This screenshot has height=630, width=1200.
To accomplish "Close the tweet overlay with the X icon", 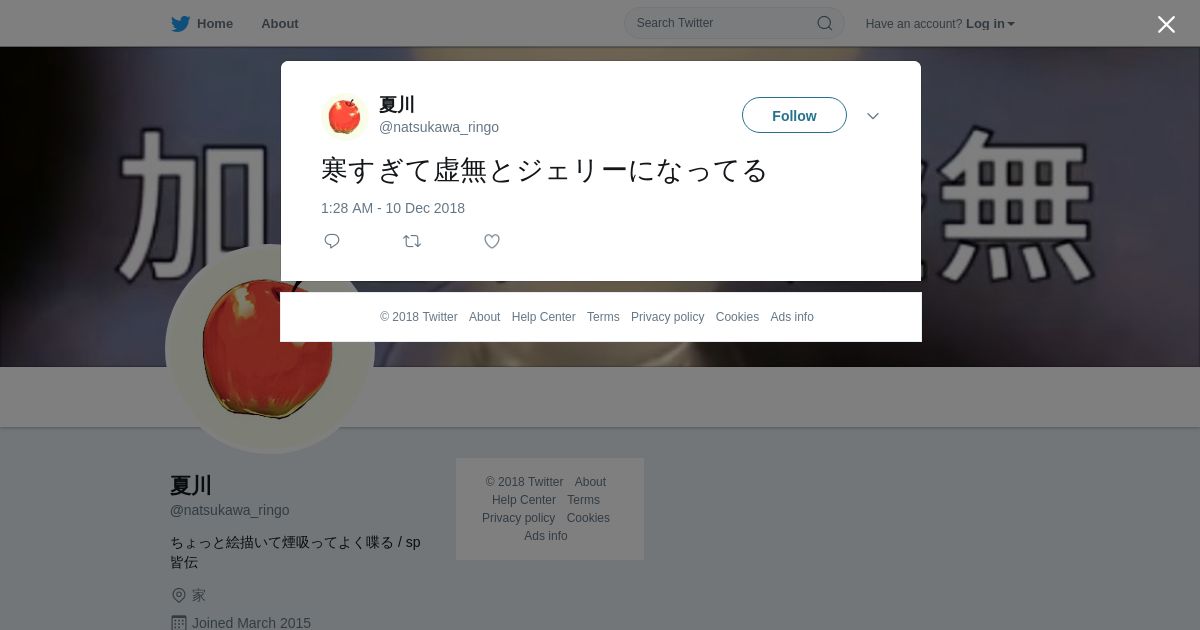I will tap(1166, 24).
